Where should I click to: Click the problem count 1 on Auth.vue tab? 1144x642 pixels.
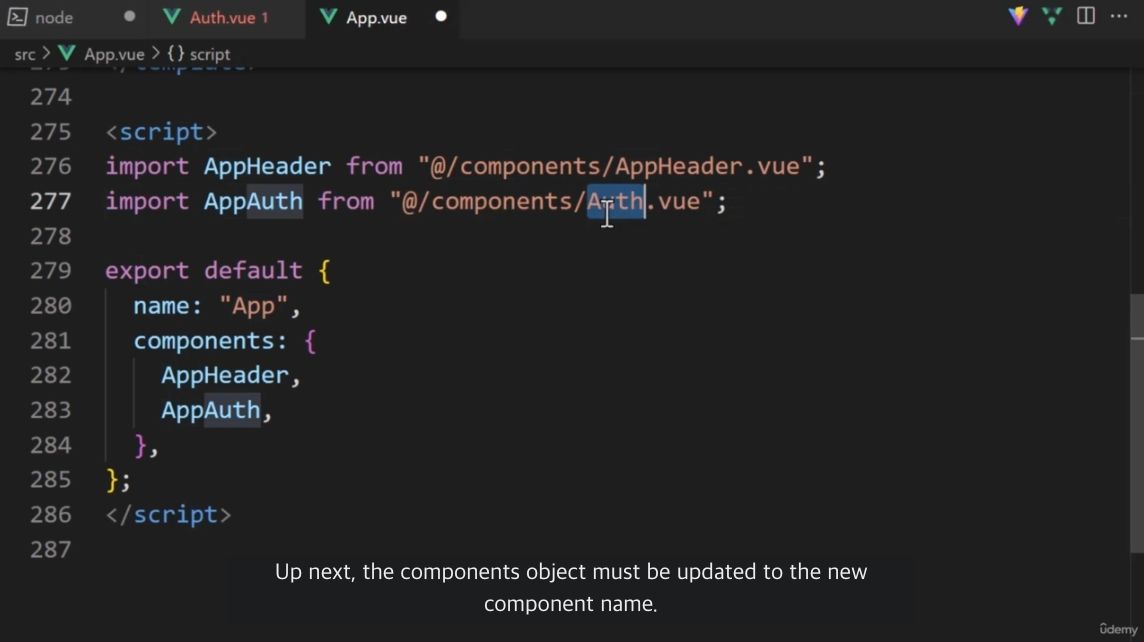(265, 18)
